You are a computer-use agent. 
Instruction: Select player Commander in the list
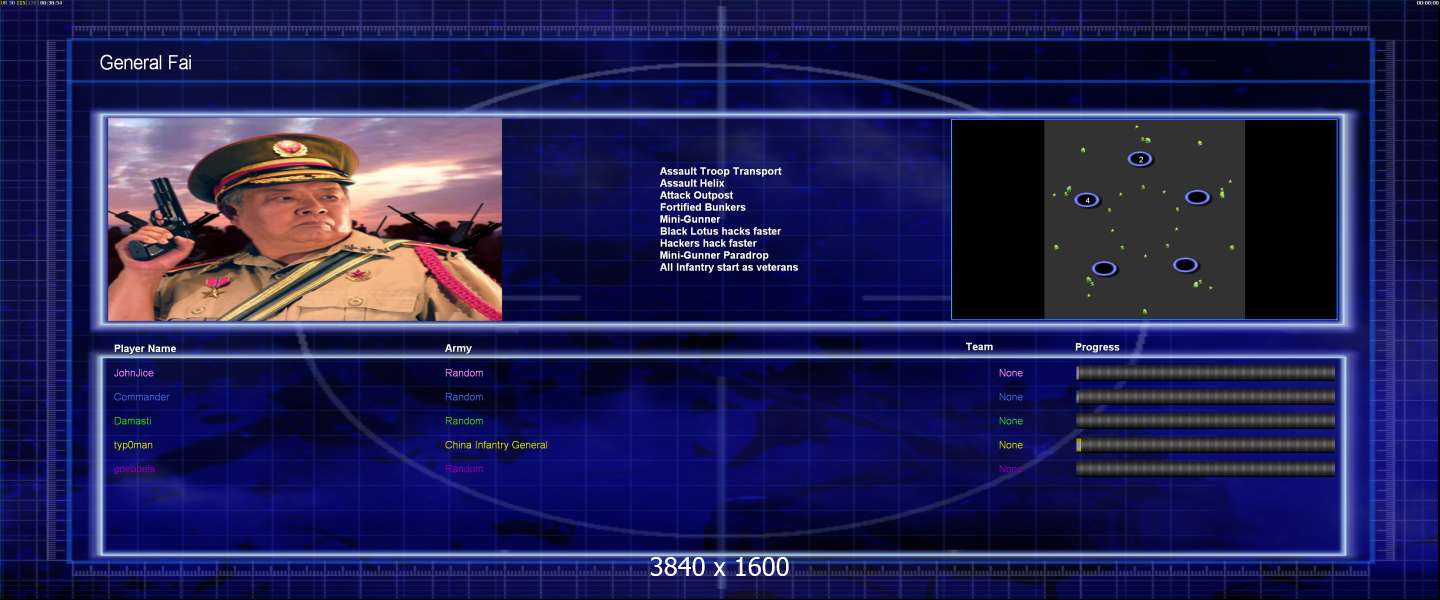coord(141,397)
